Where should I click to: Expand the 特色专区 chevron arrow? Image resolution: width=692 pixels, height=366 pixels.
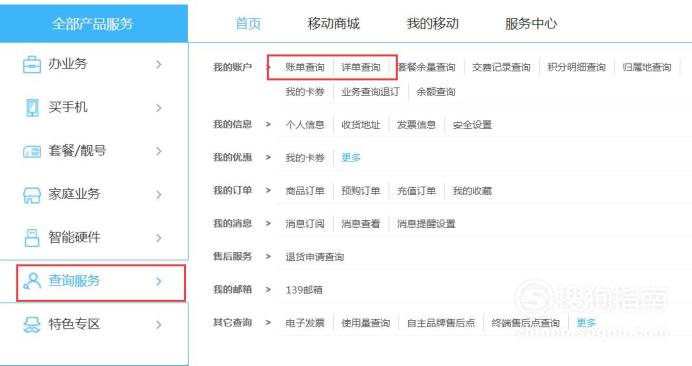tap(159, 324)
